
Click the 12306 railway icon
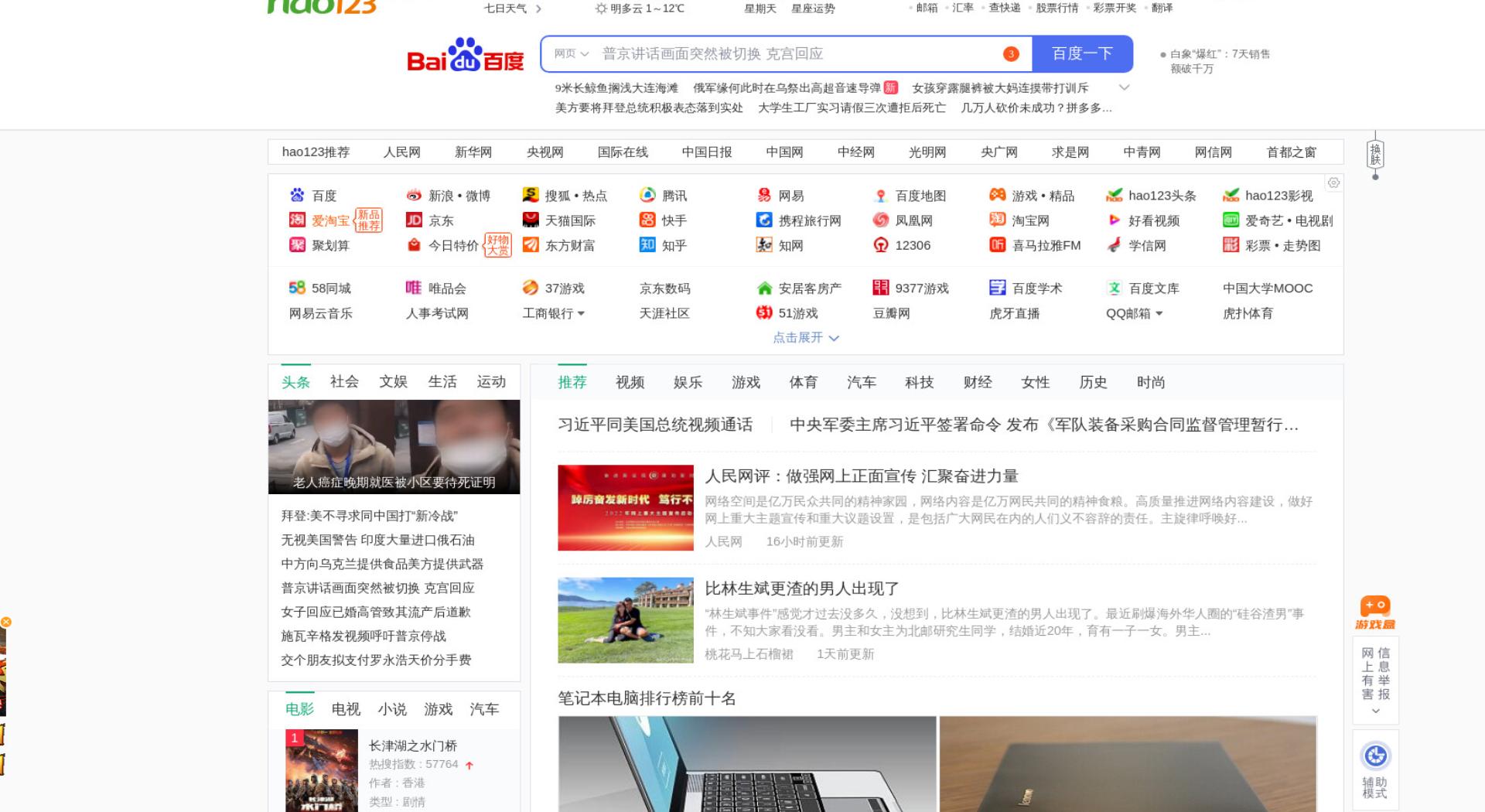(880, 244)
